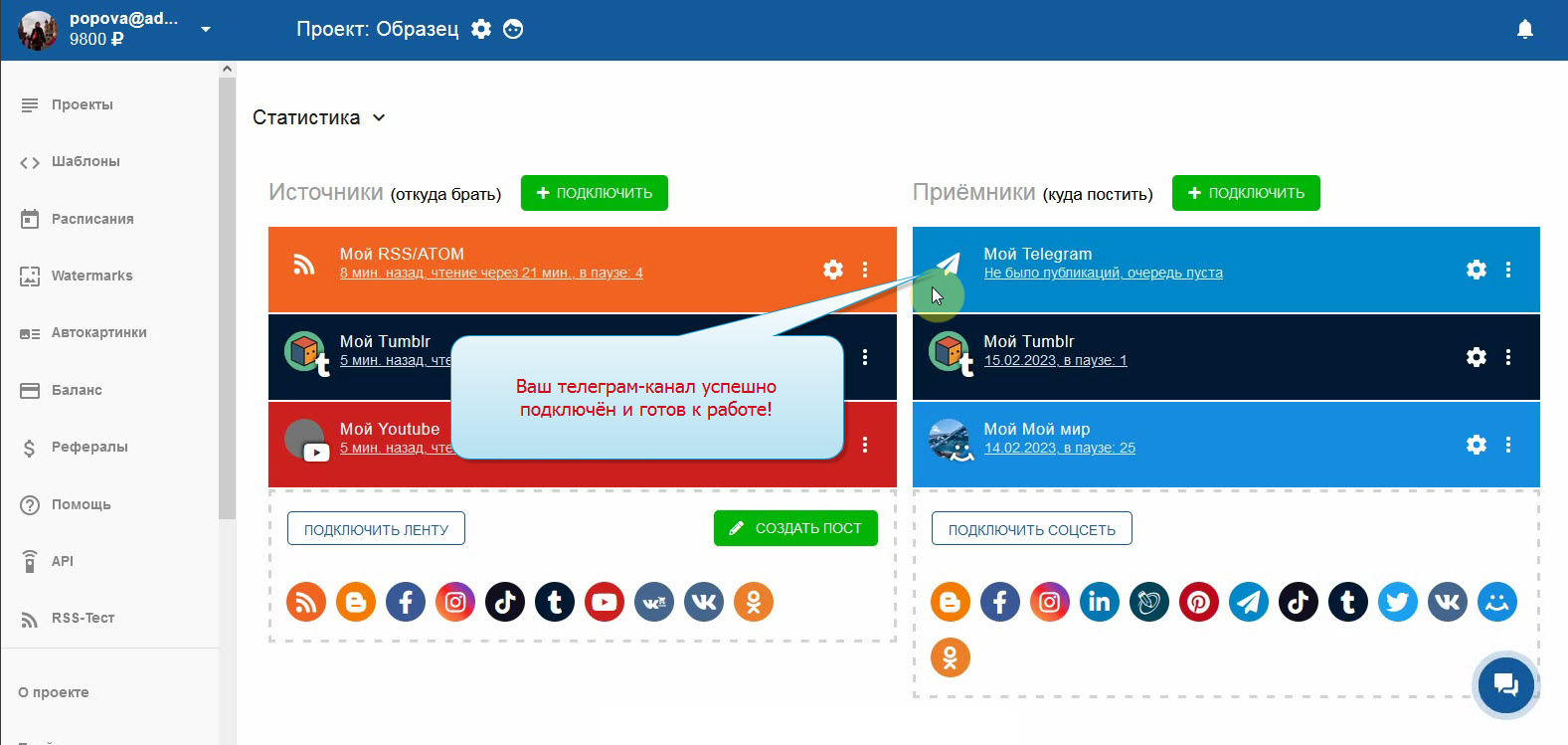Click RSS icon in sources icon row

(305, 602)
